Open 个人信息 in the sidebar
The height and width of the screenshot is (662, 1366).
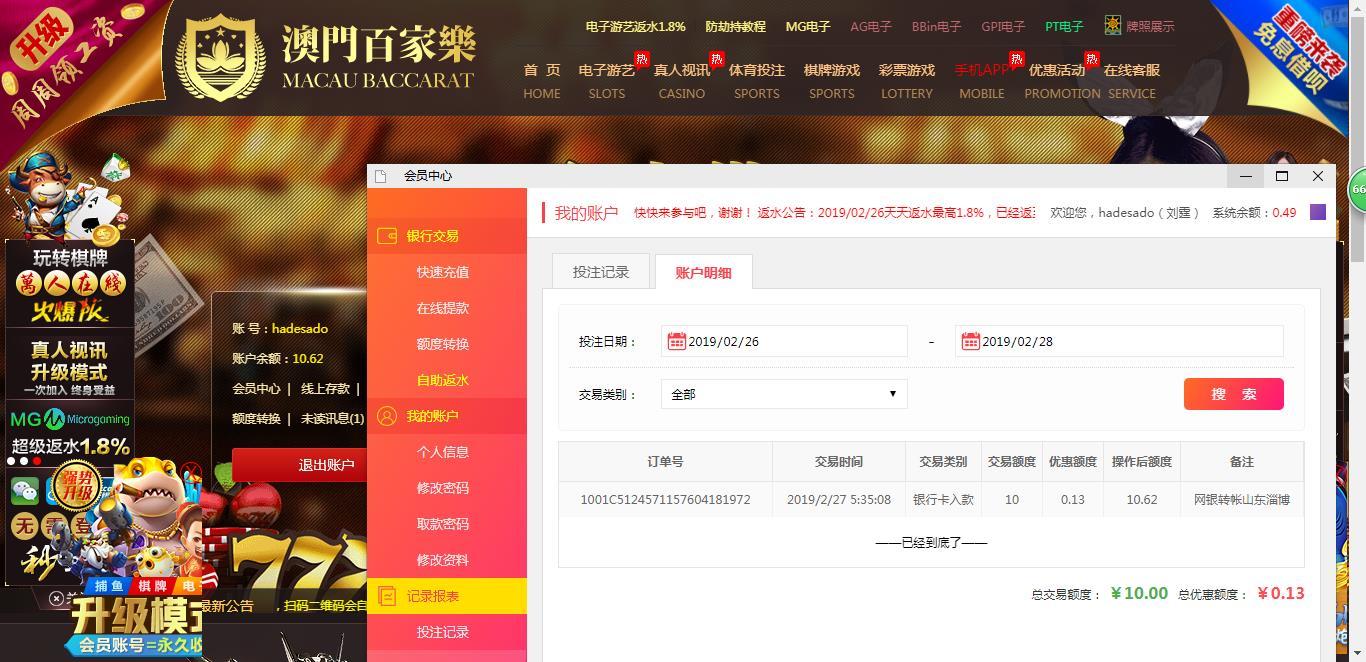click(x=443, y=452)
